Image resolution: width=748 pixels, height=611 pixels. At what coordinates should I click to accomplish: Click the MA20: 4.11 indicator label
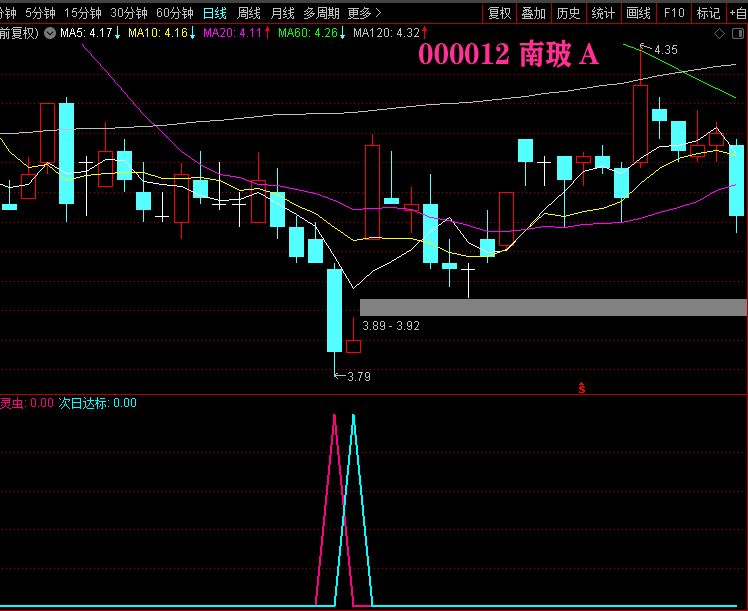pyautogui.click(x=232, y=33)
